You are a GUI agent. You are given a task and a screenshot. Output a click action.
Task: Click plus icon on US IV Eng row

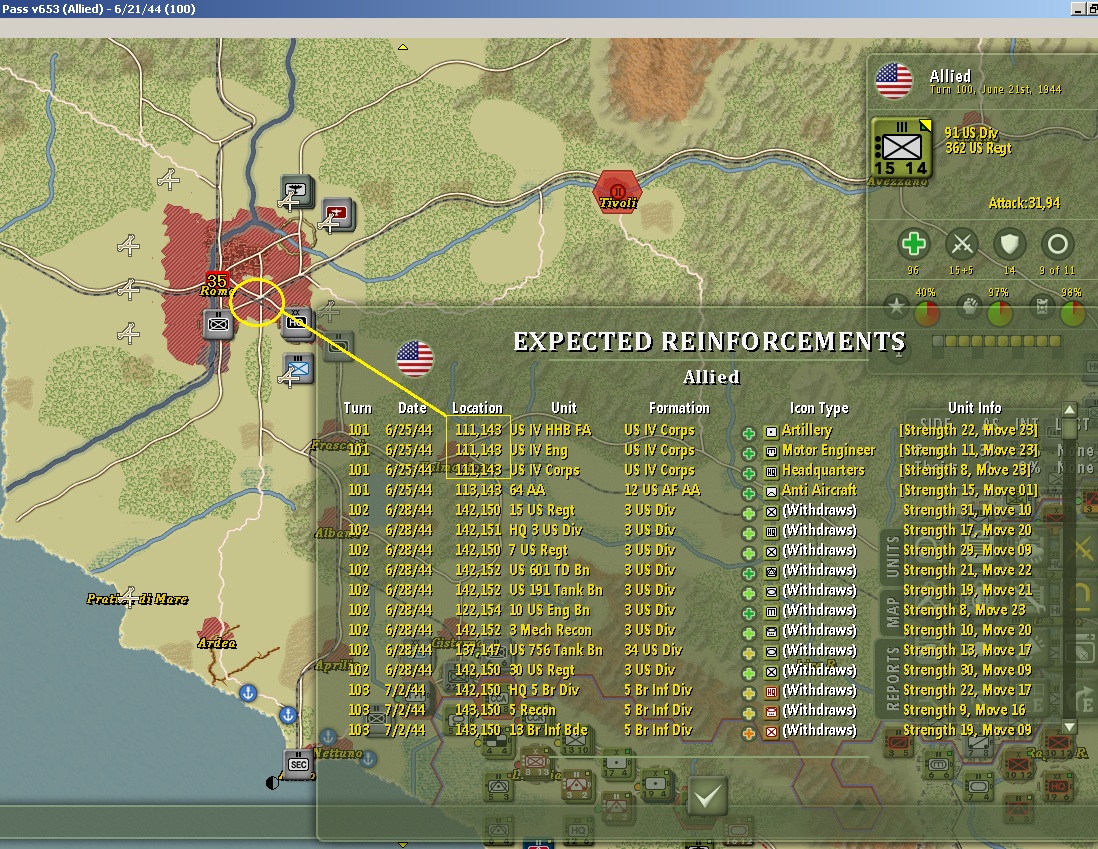coord(749,453)
